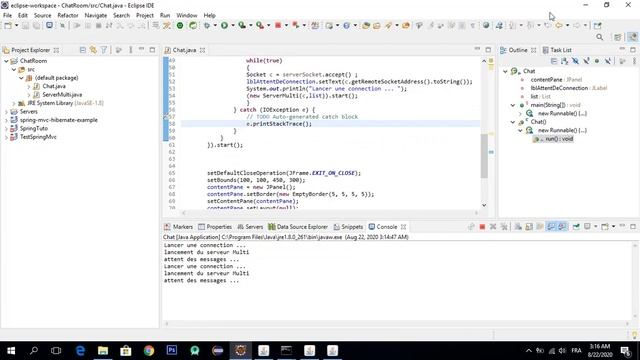Viewport: 640px width, 360px height.
Task: Click the red Stop icon in the main toolbar
Action: tap(278, 25)
